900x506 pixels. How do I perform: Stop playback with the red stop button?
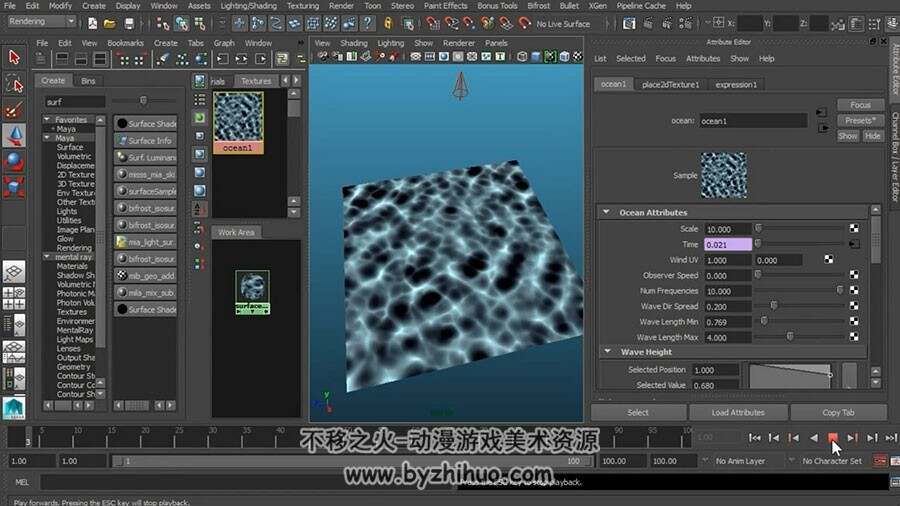[x=833, y=438]
